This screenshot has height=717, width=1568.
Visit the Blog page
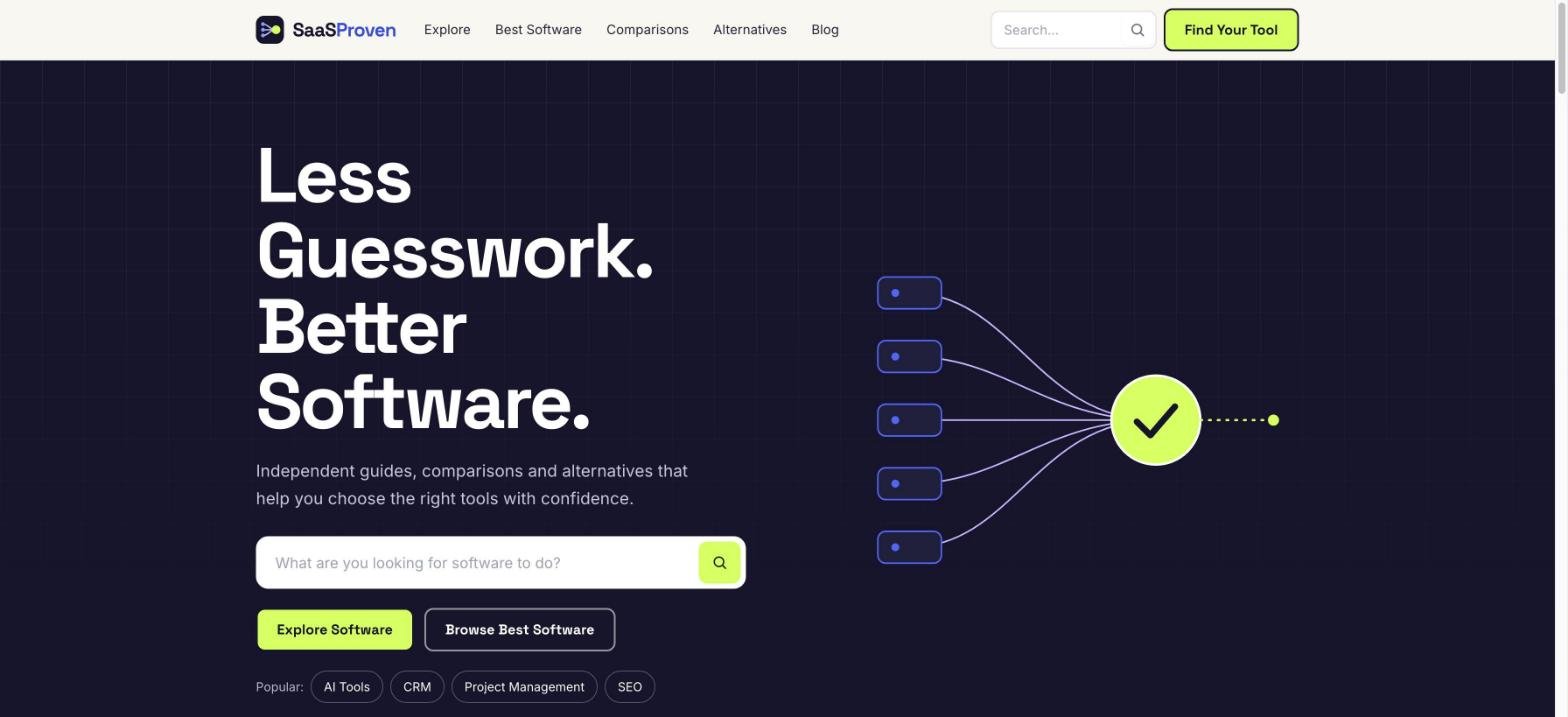(825, 30)
